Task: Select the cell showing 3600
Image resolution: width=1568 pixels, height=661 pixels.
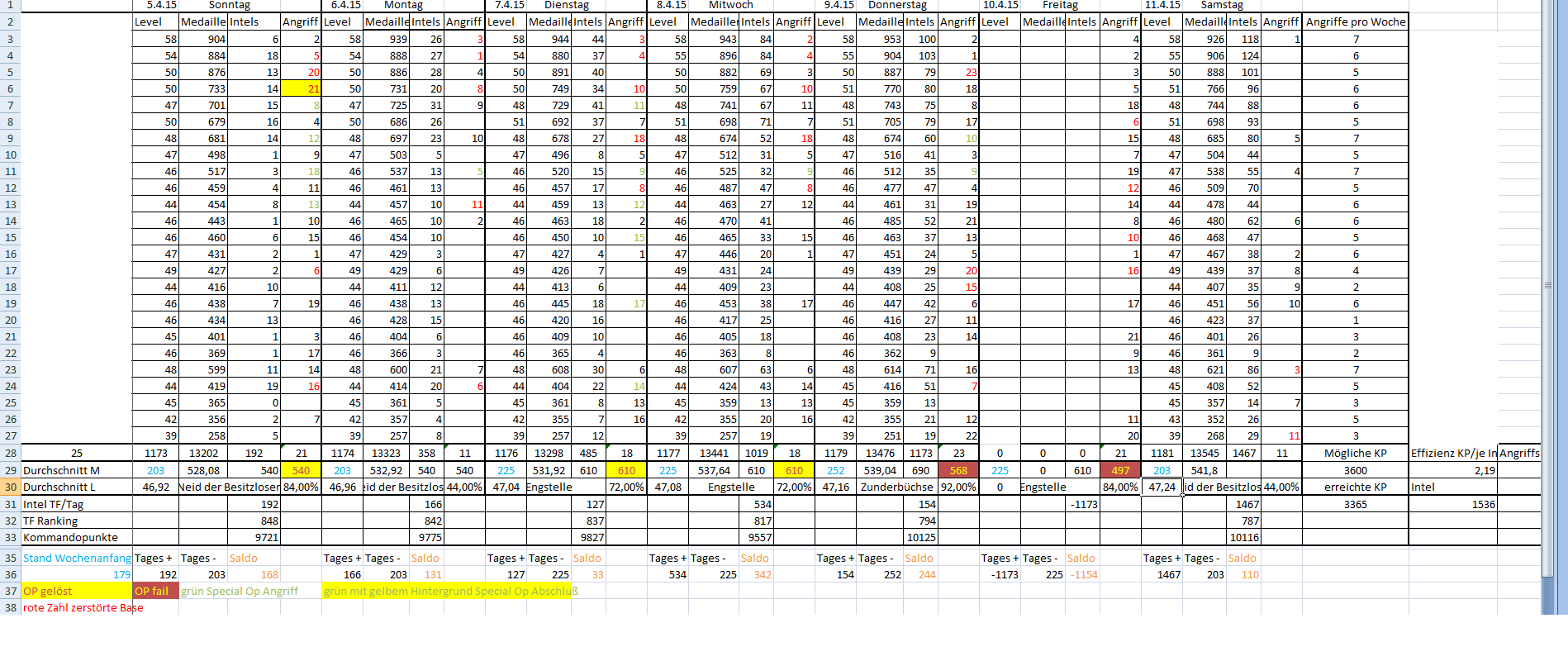Action: (1355, 470)
